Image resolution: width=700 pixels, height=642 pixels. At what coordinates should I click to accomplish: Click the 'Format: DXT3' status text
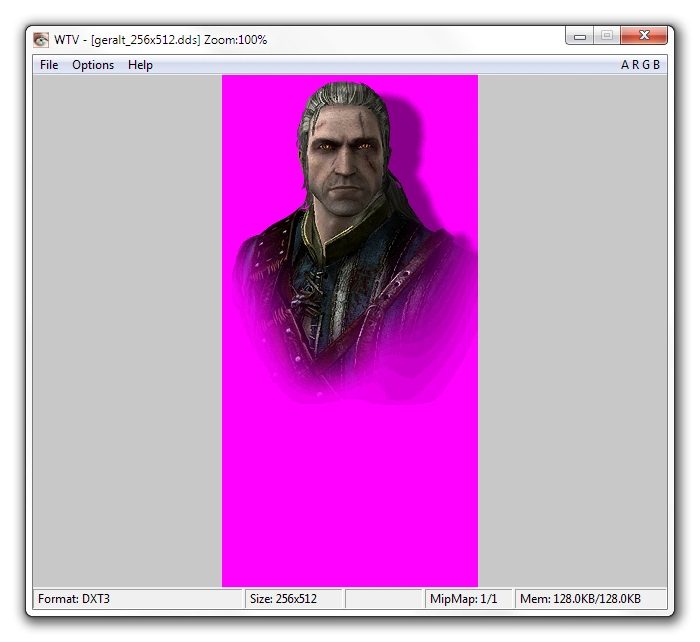pyautogui.click(x=74, y=599)
